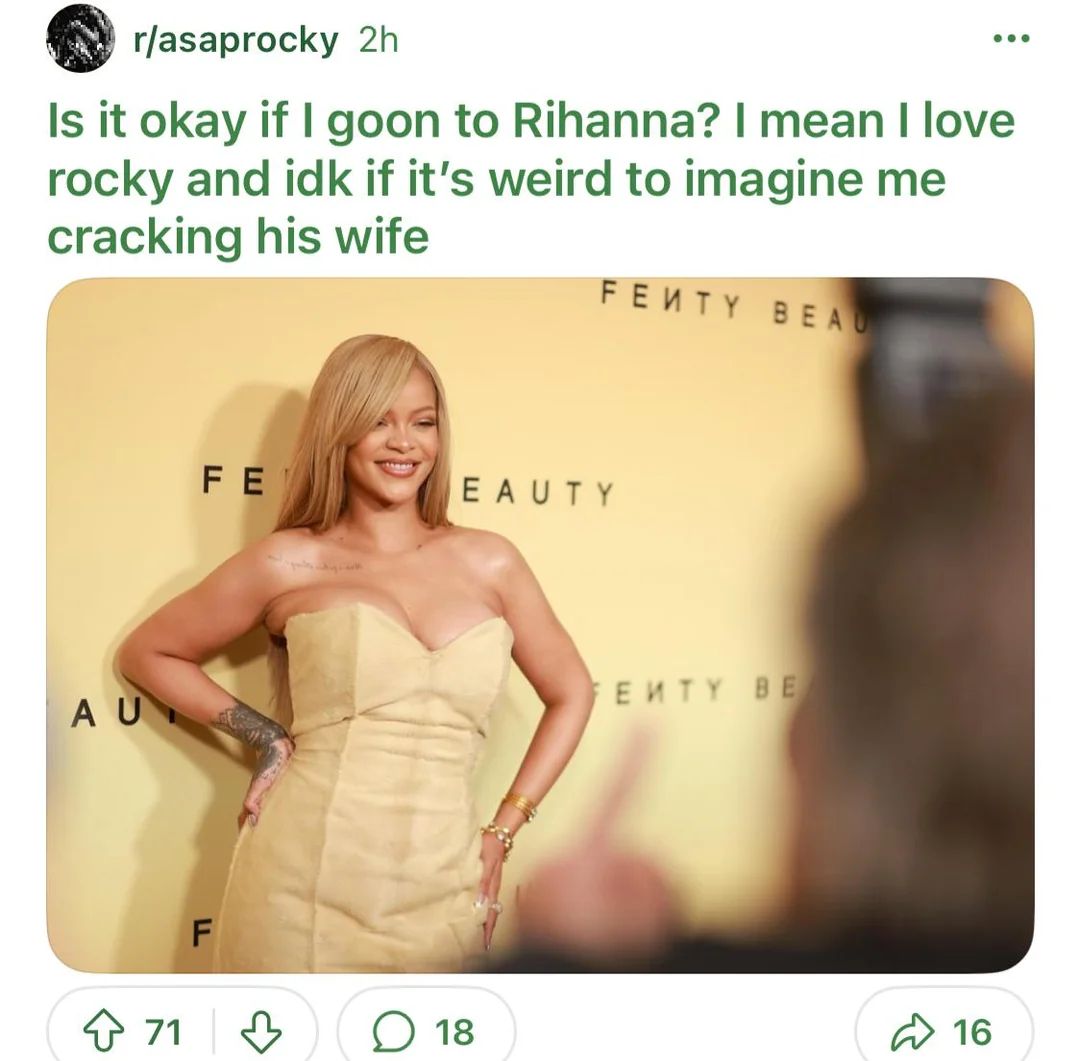The width and height of the screenshot is (1080, 1061).
Task: Upvote the post with the up arrow
Action: tap(102, 1031)
